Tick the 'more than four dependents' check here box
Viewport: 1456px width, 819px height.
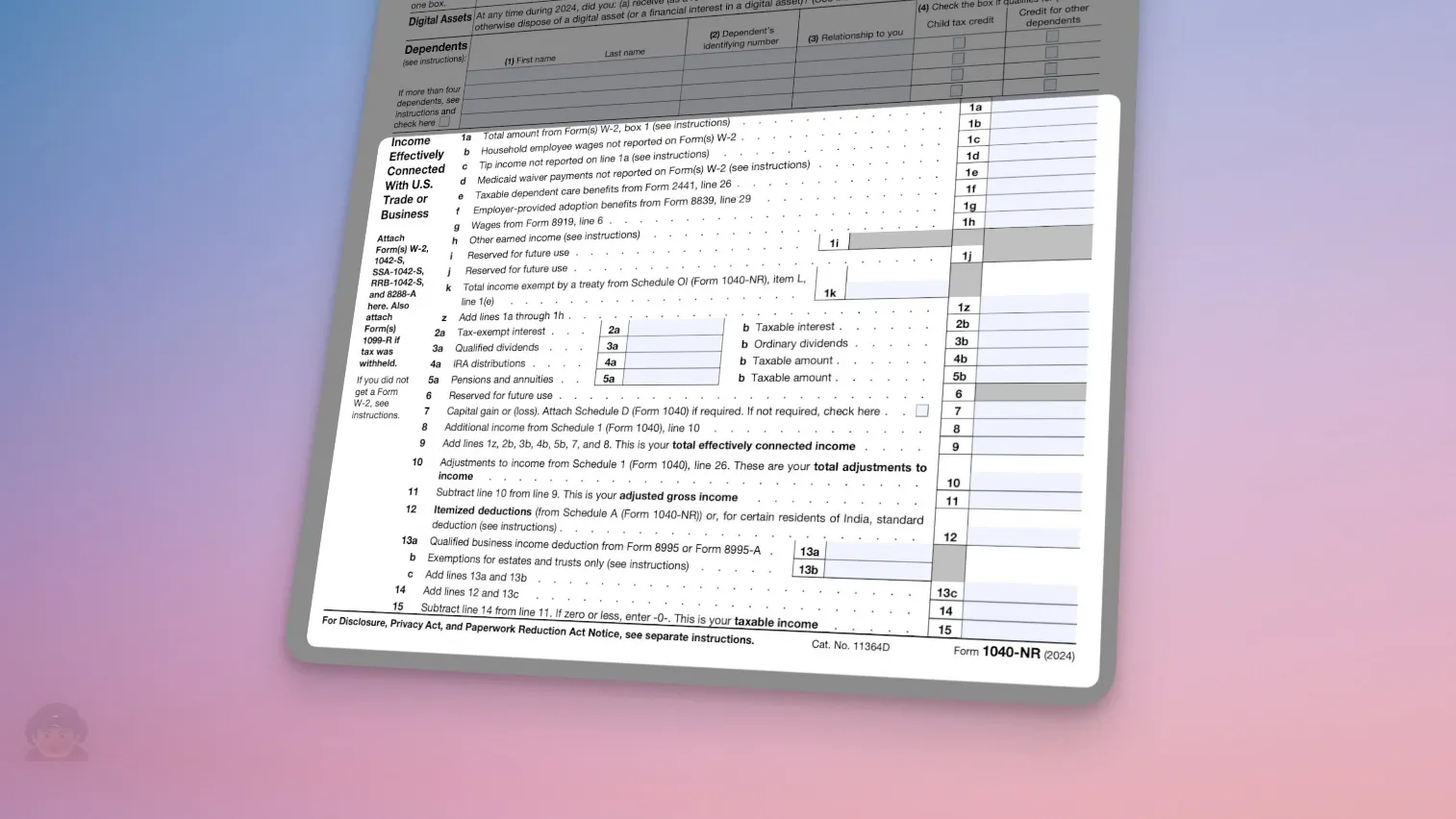[444, 122]
